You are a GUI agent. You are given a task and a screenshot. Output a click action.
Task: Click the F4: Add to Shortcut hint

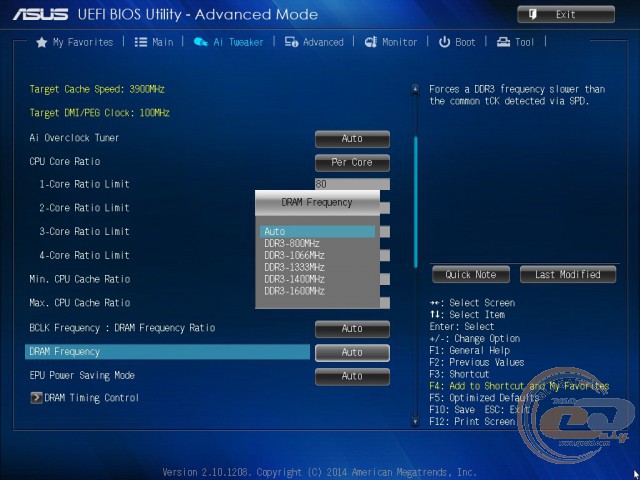519,386
